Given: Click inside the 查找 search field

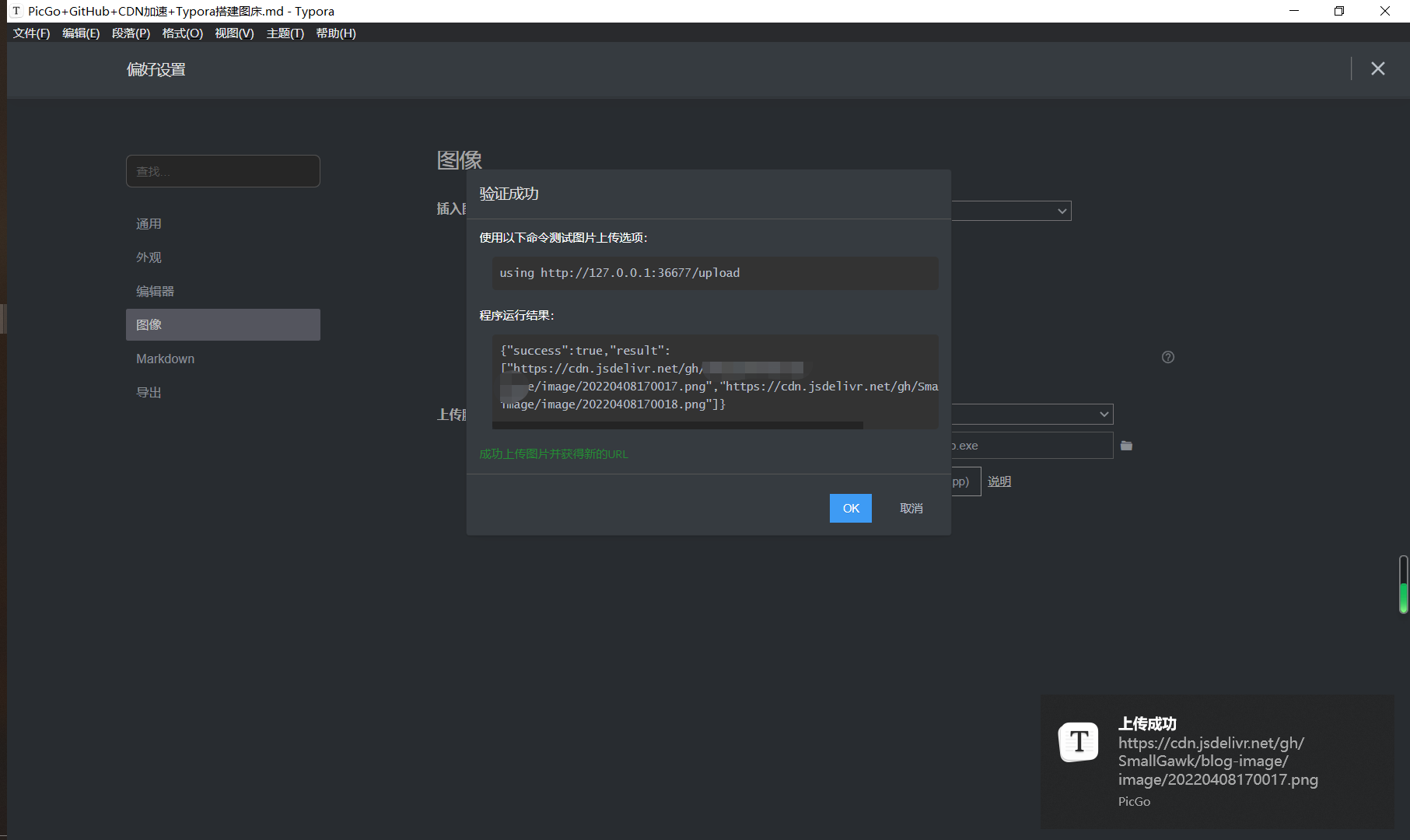Looking at the screenshot, I should pyautogui.click(x=222, y=170).
